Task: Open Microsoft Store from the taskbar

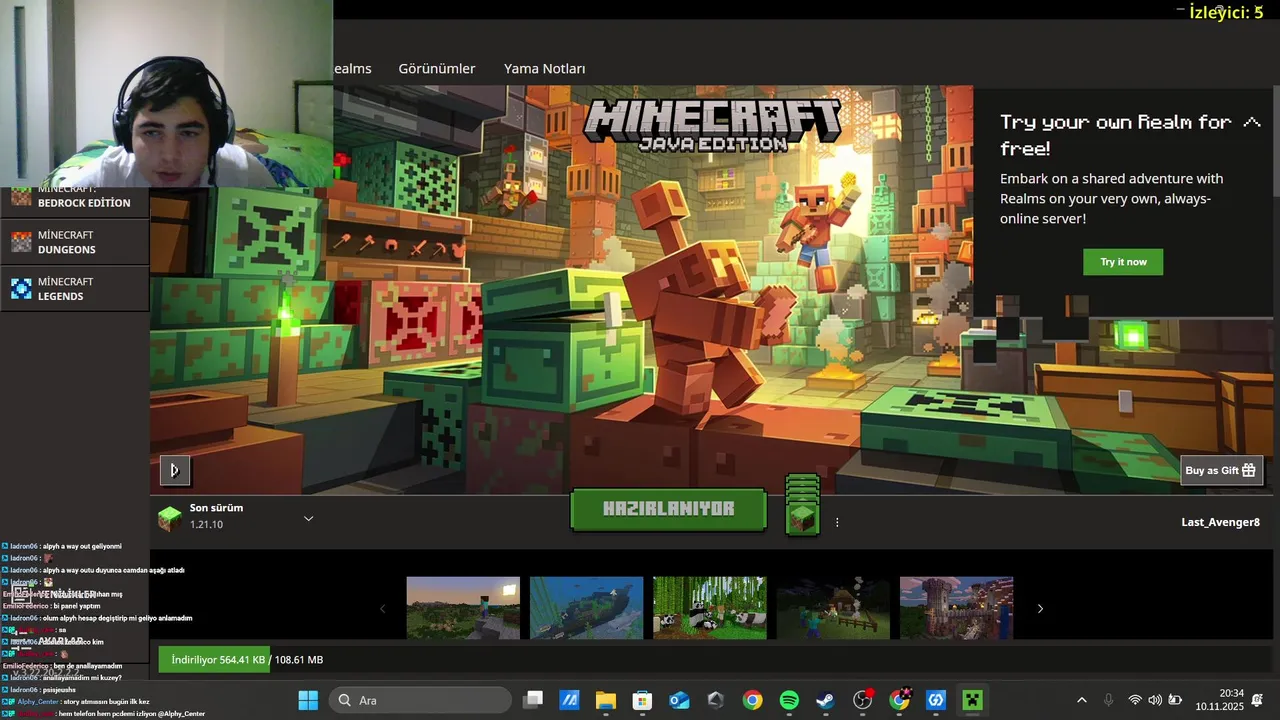Action: click(x=642, y=700)
